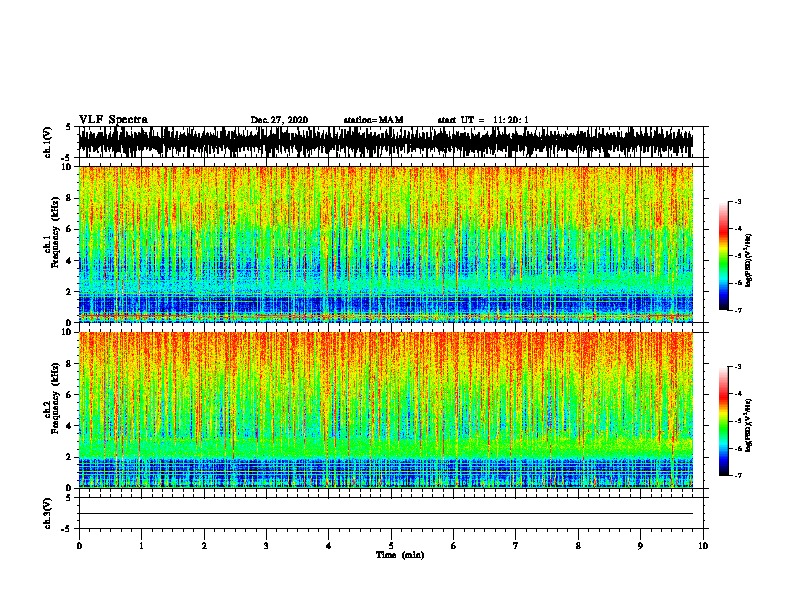Click the flat ch.3 signal line
Viewport: 792px width, 612px height.
pos(386,514)
